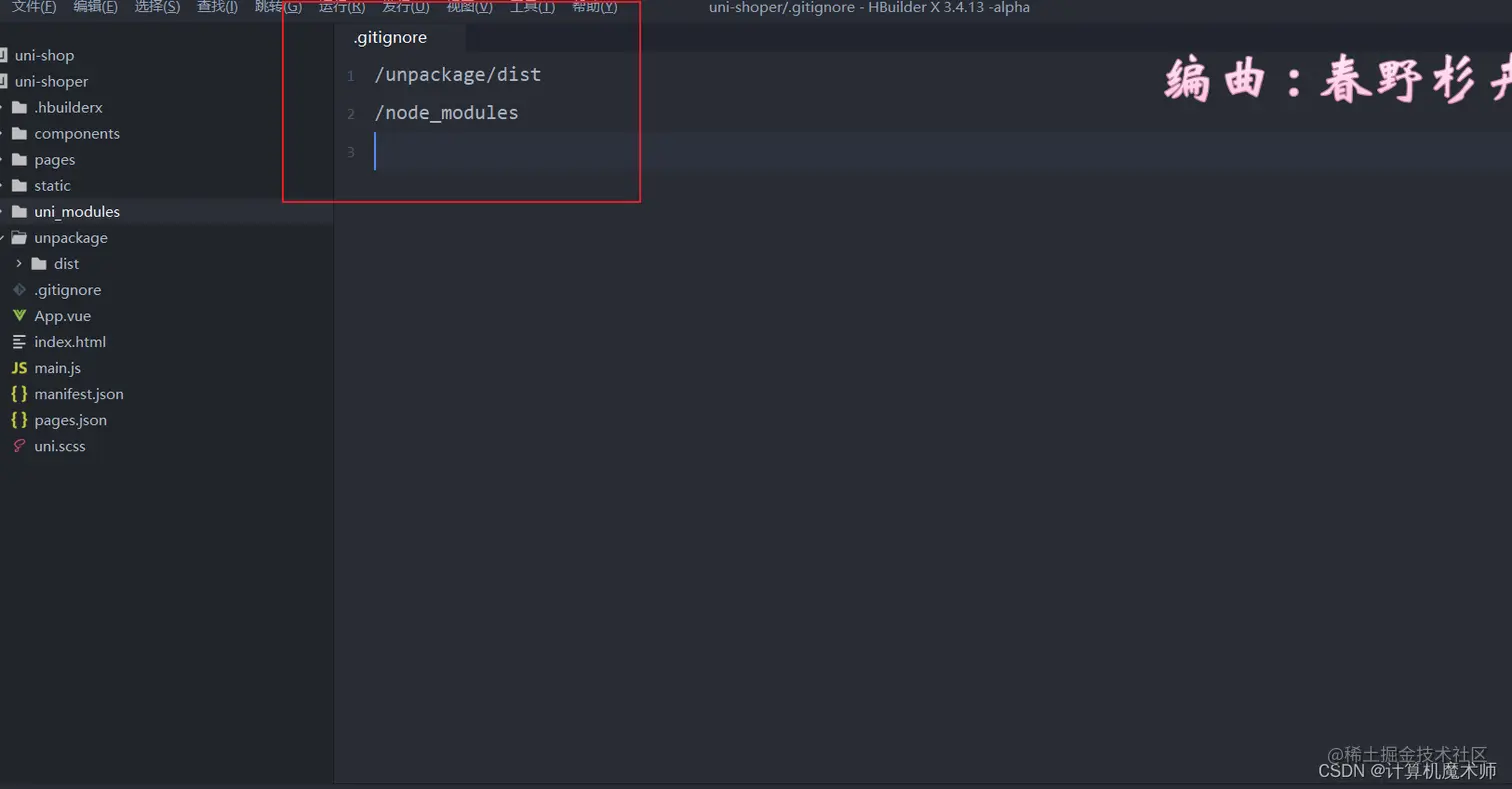Open the 帮助(Y) menu
The width and height of the screenshot is (1512, 789).
(x=595, y=7)
